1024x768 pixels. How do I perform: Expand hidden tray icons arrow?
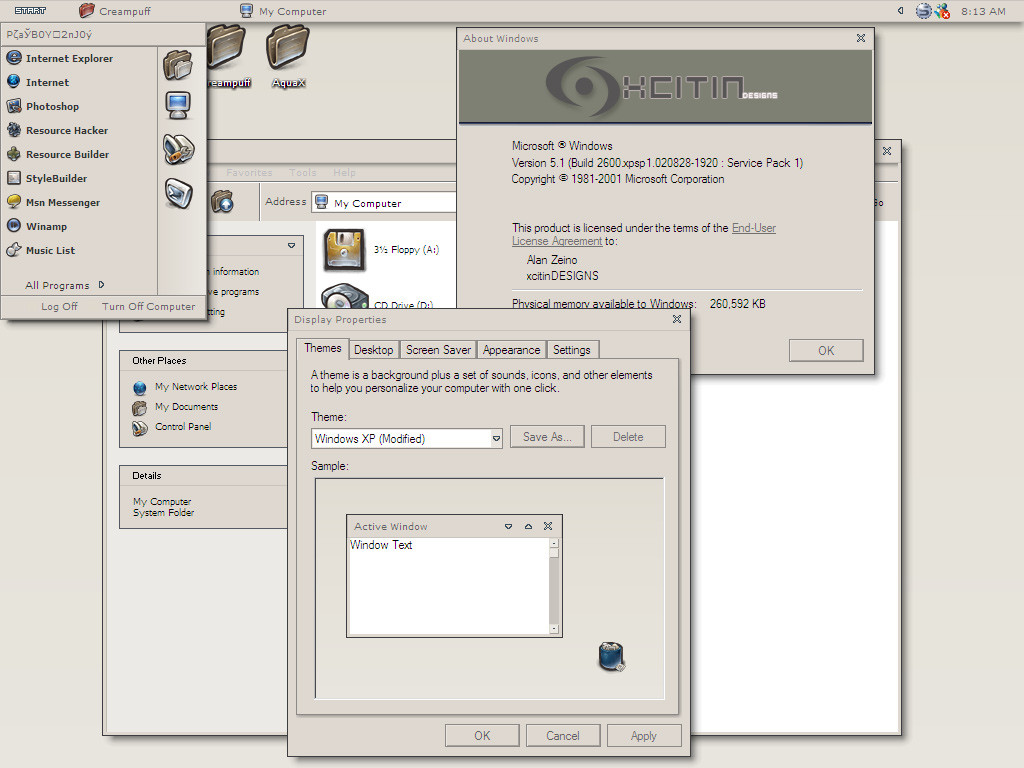[x=901, y=10]
